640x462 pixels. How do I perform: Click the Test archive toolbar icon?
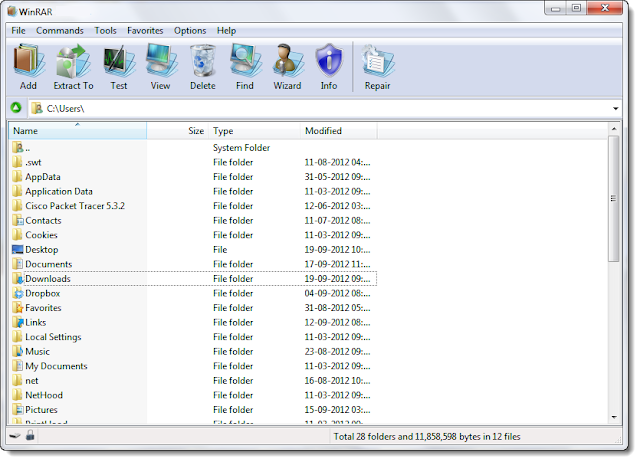point(119,62)
